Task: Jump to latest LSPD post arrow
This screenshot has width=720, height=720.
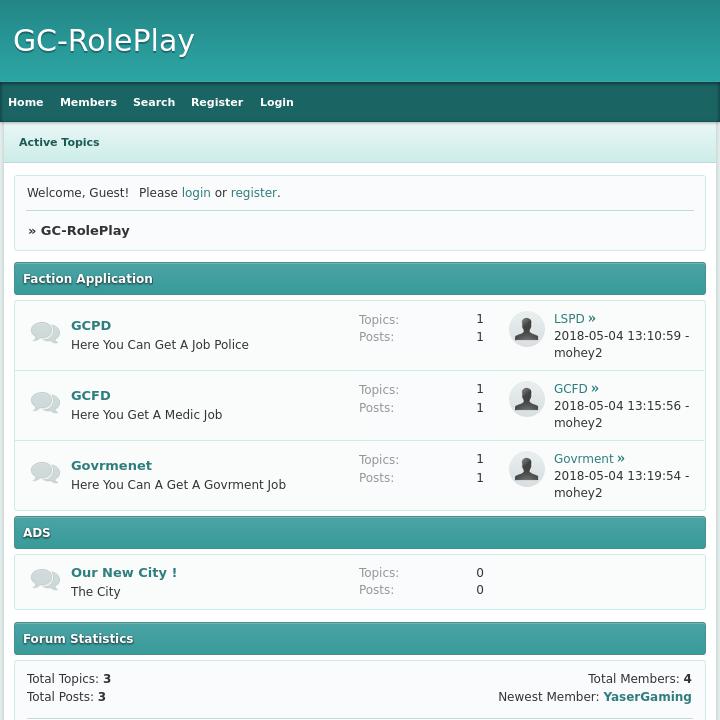Action: click(x=592, y=319)
